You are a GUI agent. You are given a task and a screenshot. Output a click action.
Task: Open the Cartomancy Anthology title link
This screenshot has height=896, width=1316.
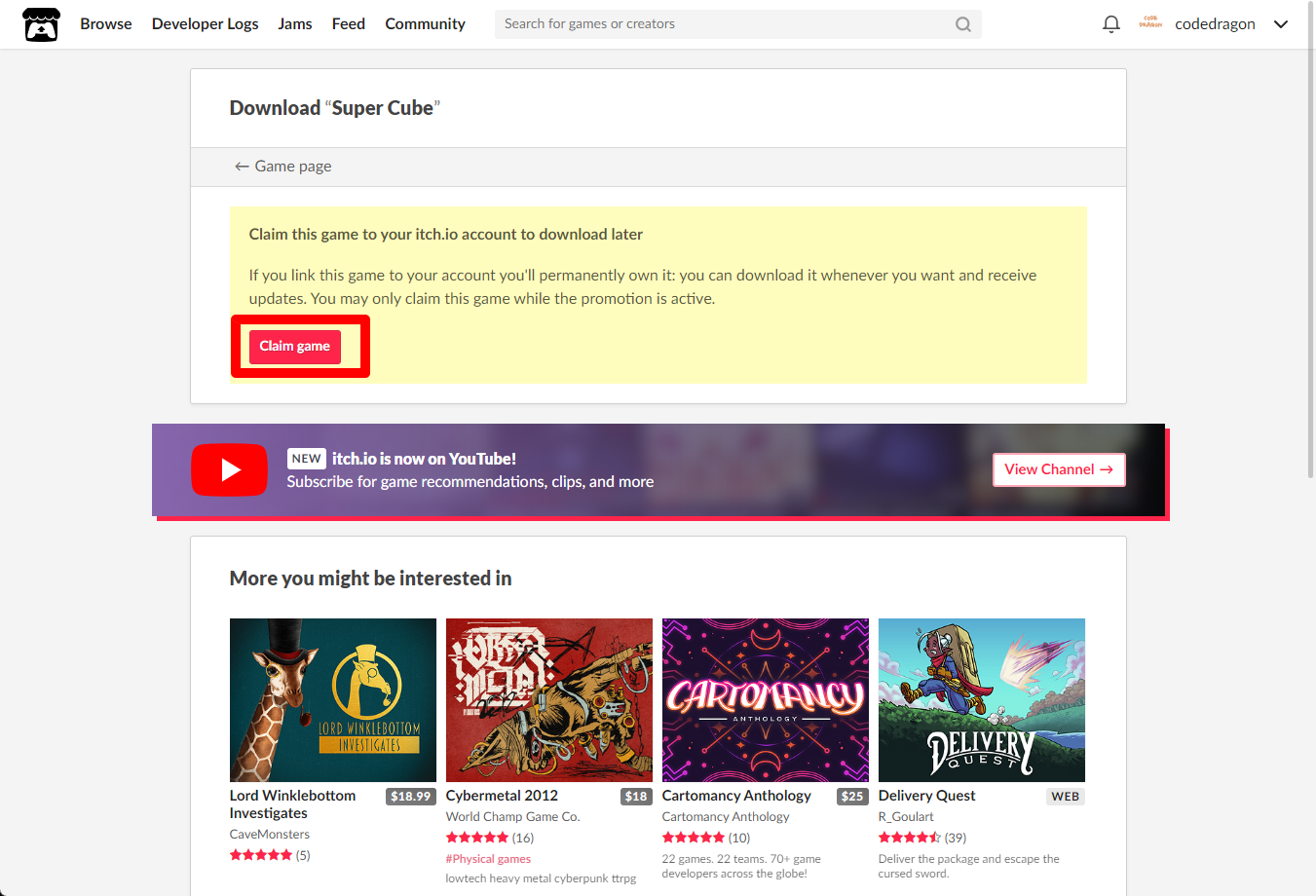(736, 796)
